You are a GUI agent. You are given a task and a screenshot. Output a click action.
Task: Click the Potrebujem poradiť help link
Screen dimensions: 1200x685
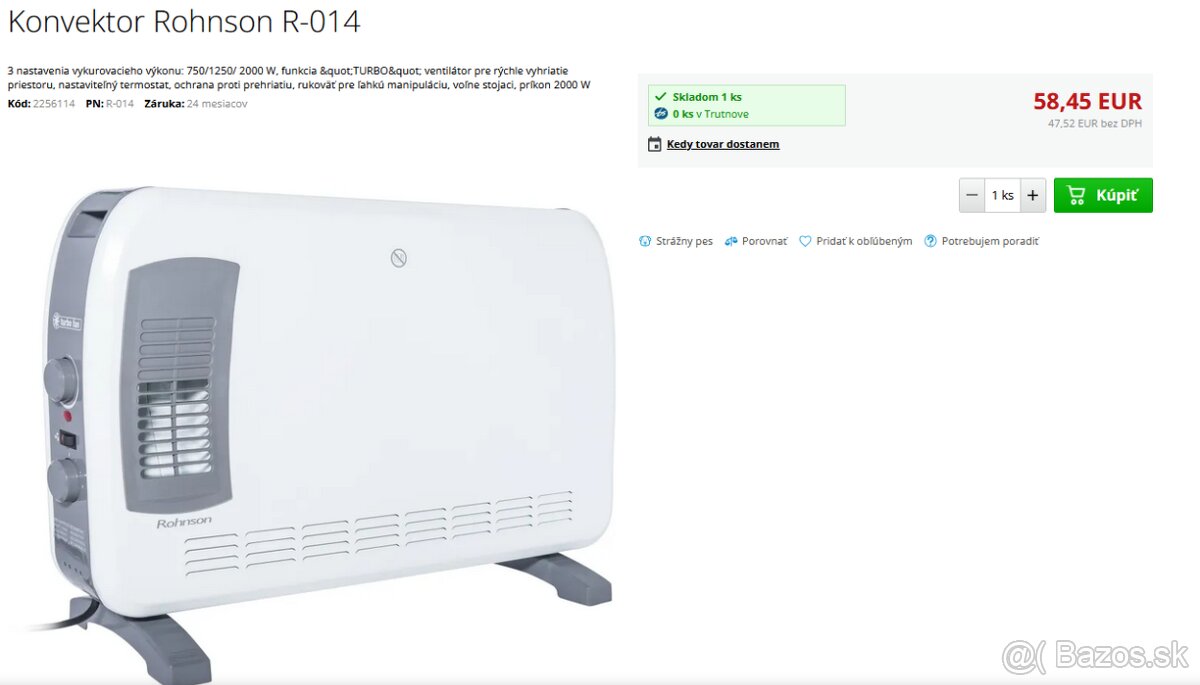[x=990, y=241]
